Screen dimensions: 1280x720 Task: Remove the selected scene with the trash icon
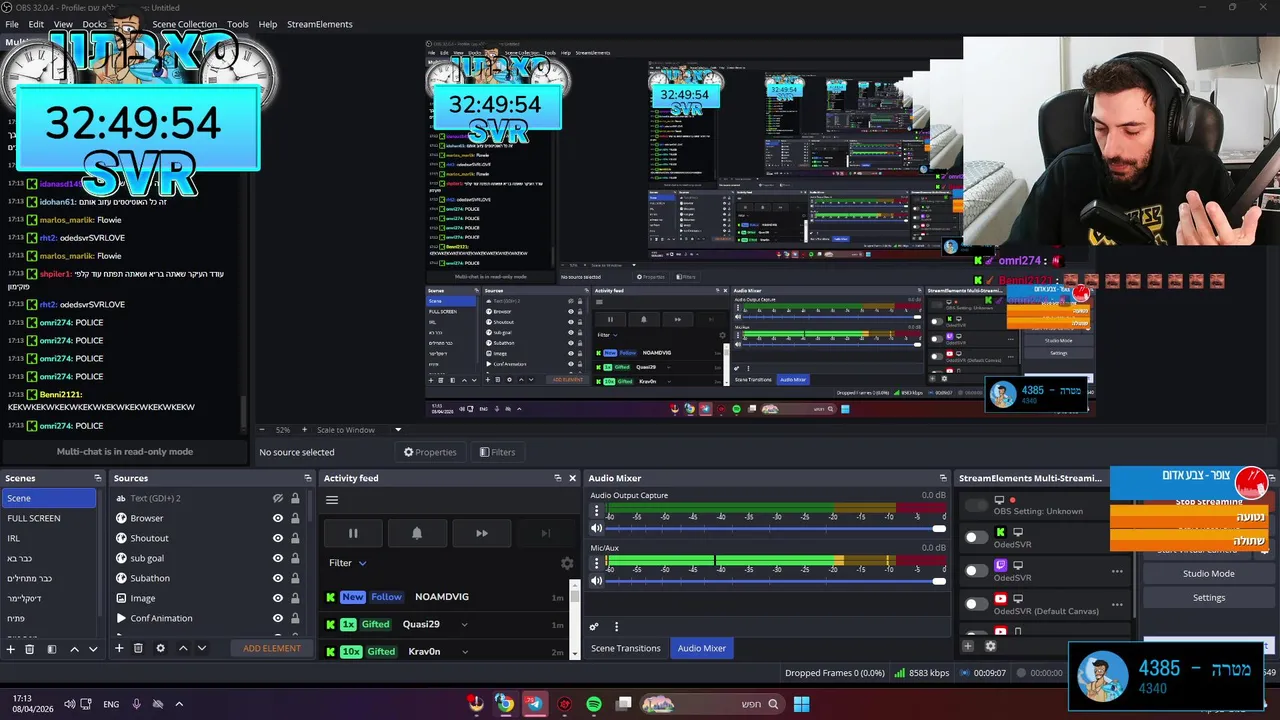(x=30, y=649)
